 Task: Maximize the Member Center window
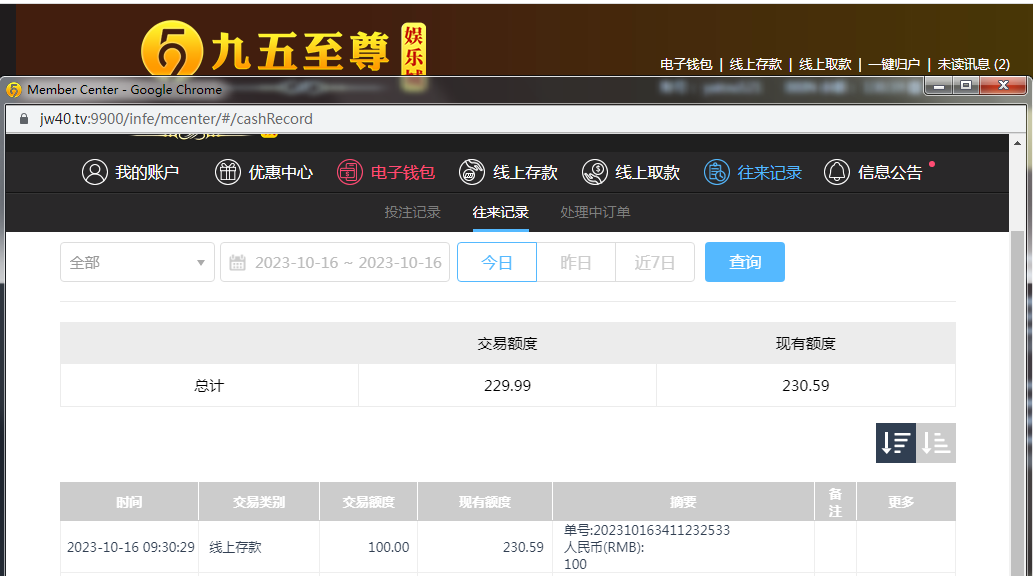tap(966, 86)
